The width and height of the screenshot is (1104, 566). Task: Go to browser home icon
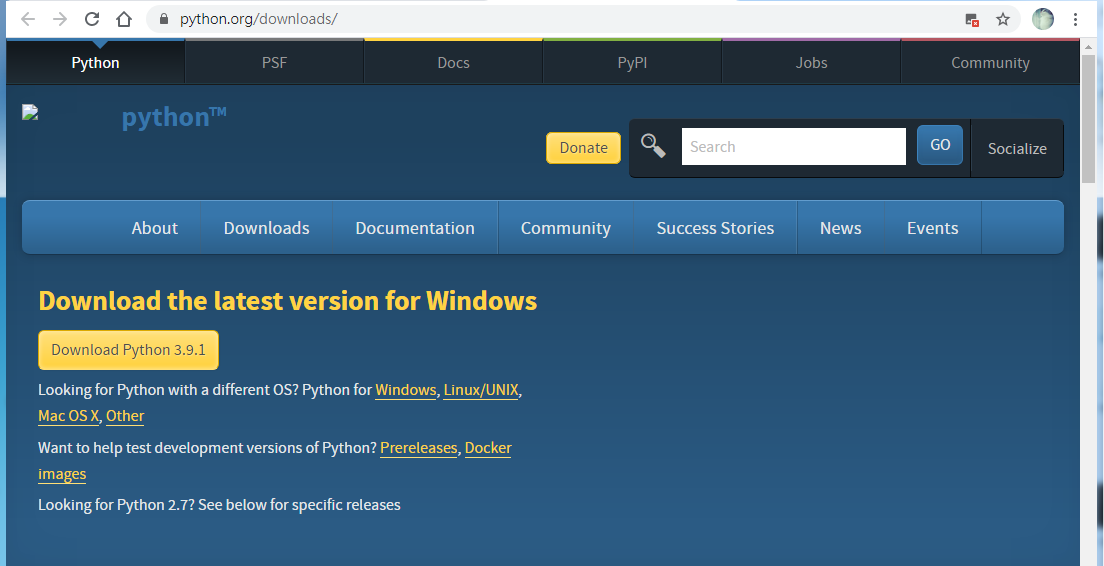coord(124,19)
